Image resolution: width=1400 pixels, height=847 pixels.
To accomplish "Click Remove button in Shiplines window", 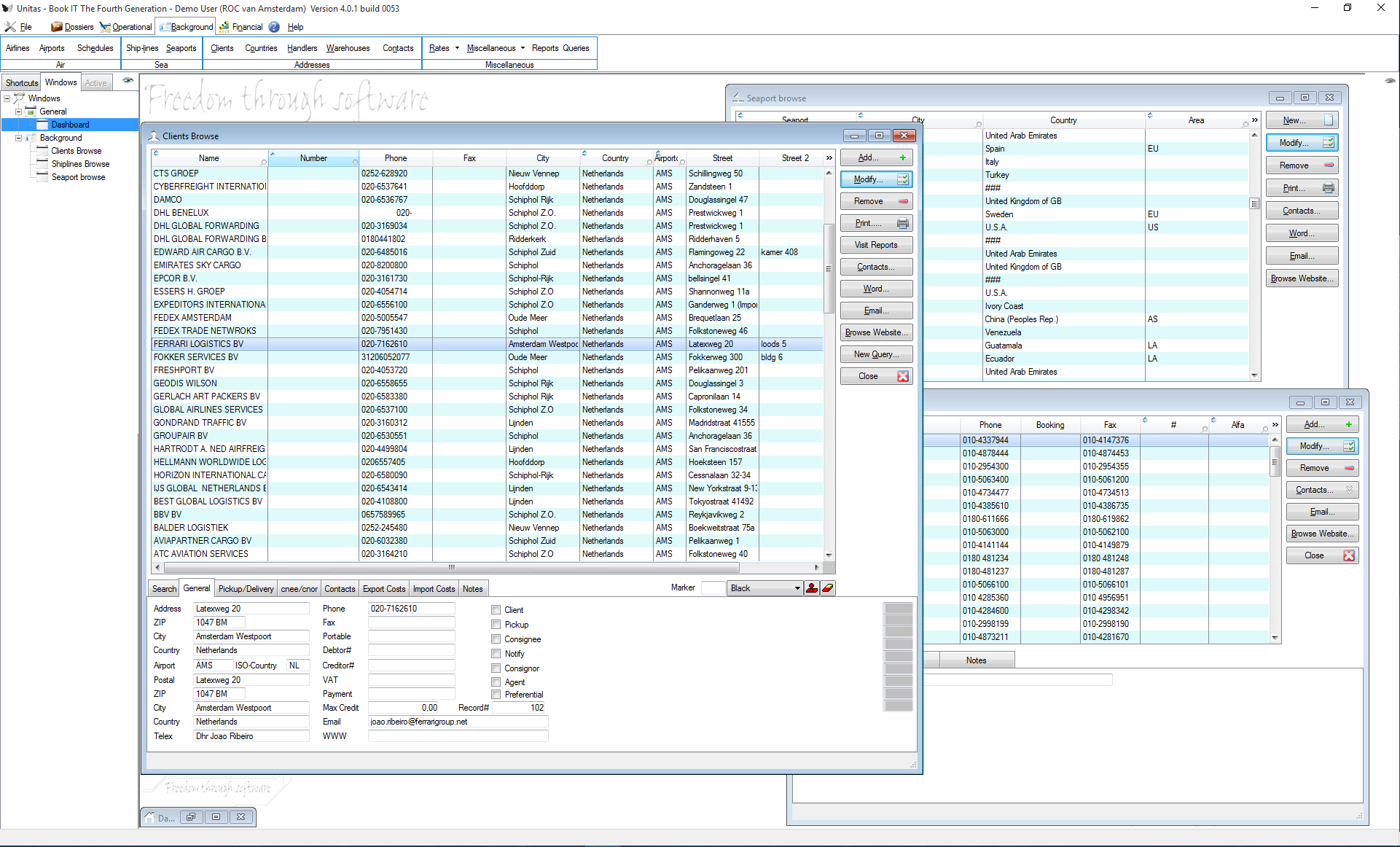I will (1322, 468).
